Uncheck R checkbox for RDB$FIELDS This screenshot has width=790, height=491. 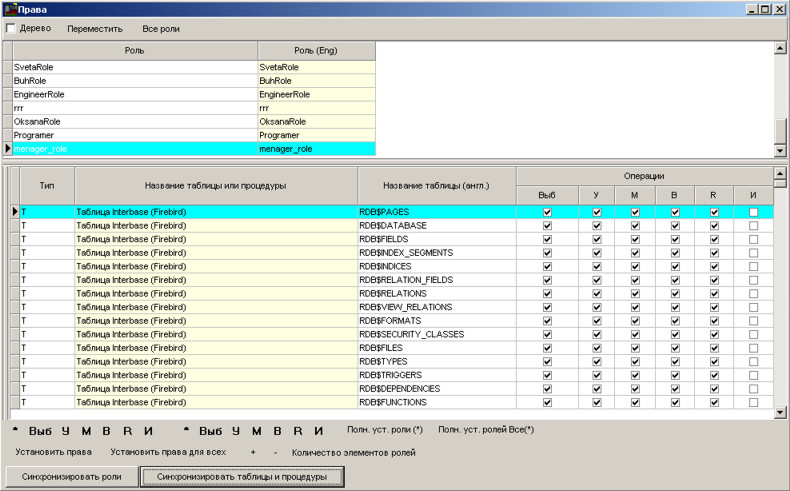tap(714, 240)
